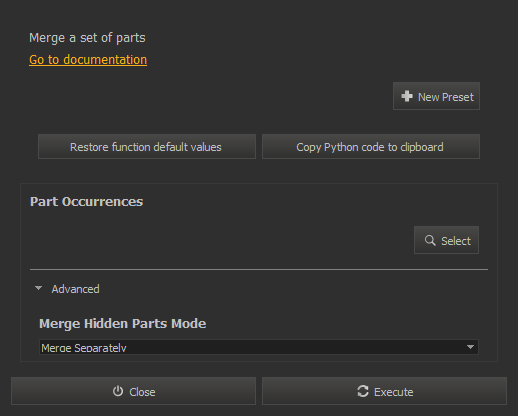
Task: Click the power icon on Close
Action: [118, 391]
